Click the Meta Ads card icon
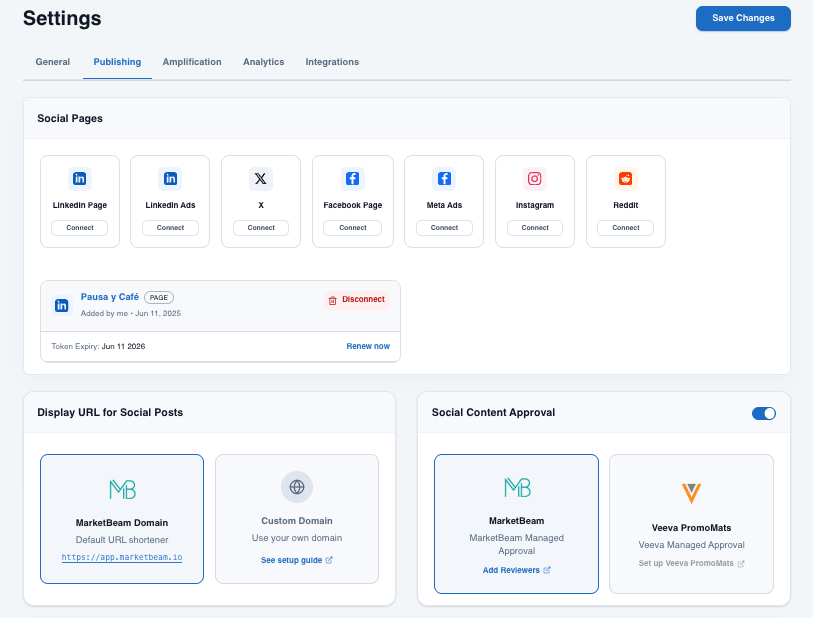The image size is (813, 618). point(444,179)
